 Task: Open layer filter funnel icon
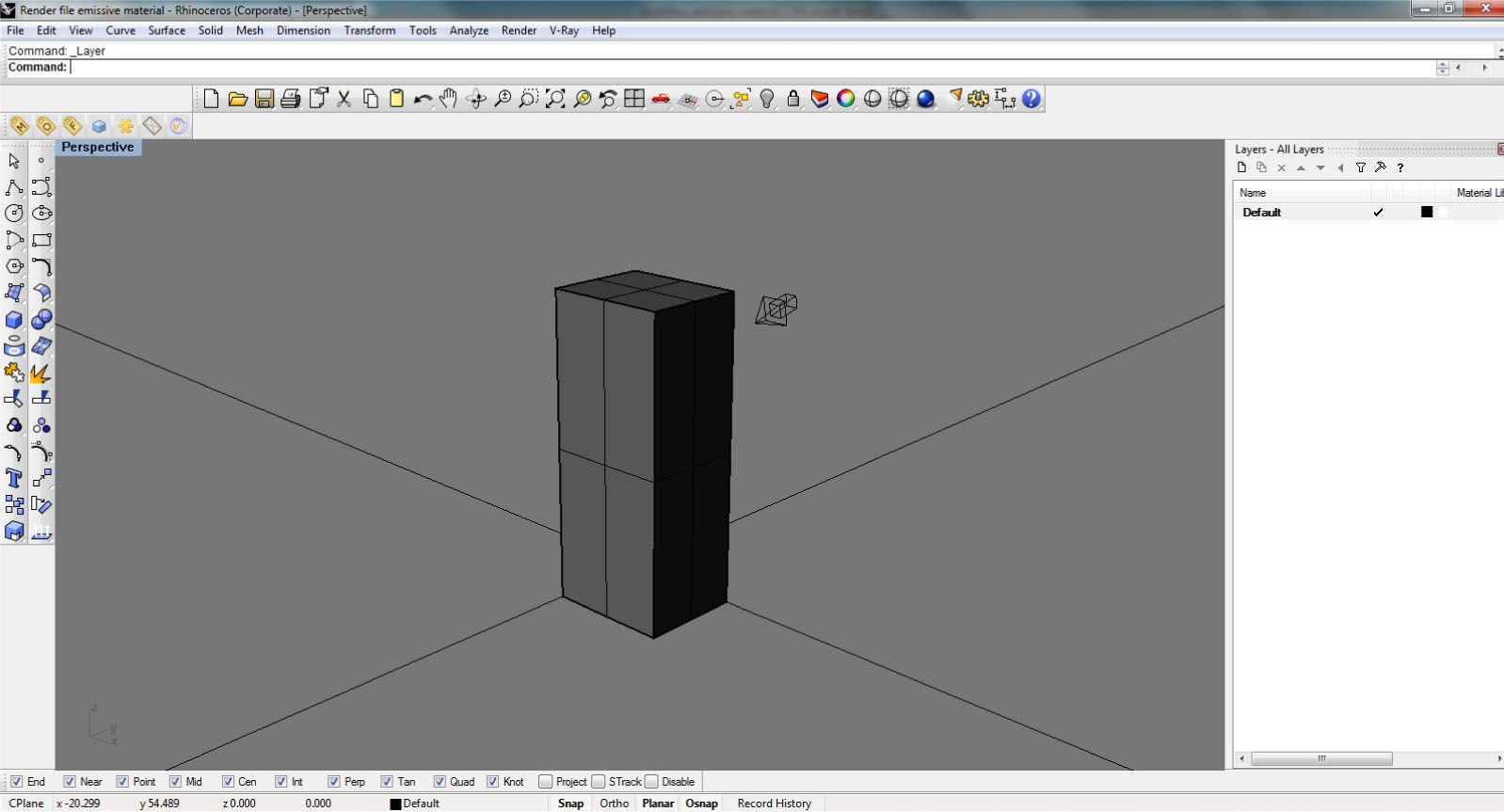tap(1361, 167)
